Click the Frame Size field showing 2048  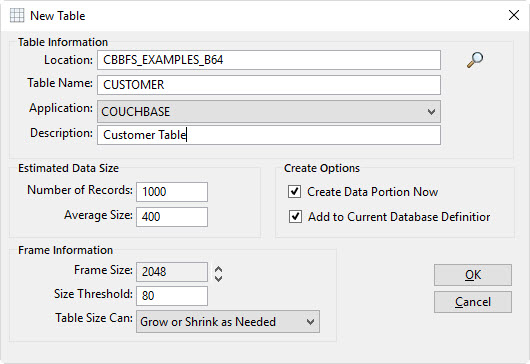[x=172, y=272]
